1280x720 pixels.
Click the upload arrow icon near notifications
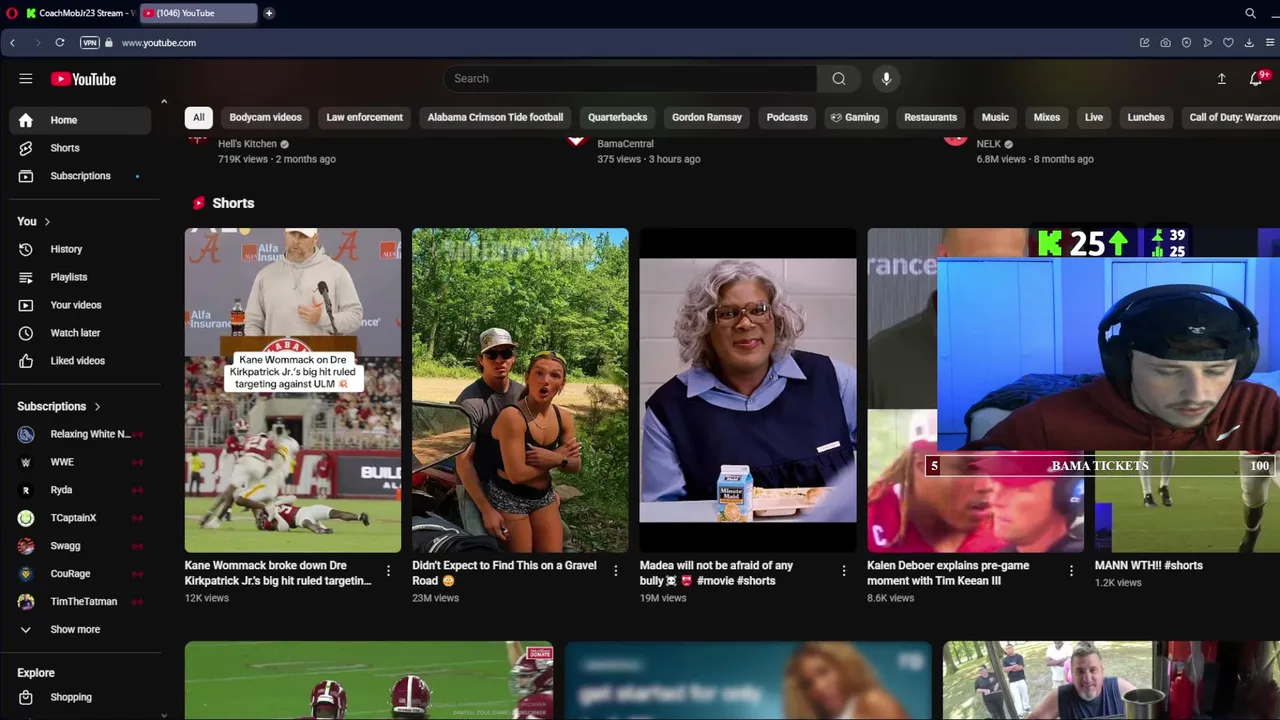1221,79
